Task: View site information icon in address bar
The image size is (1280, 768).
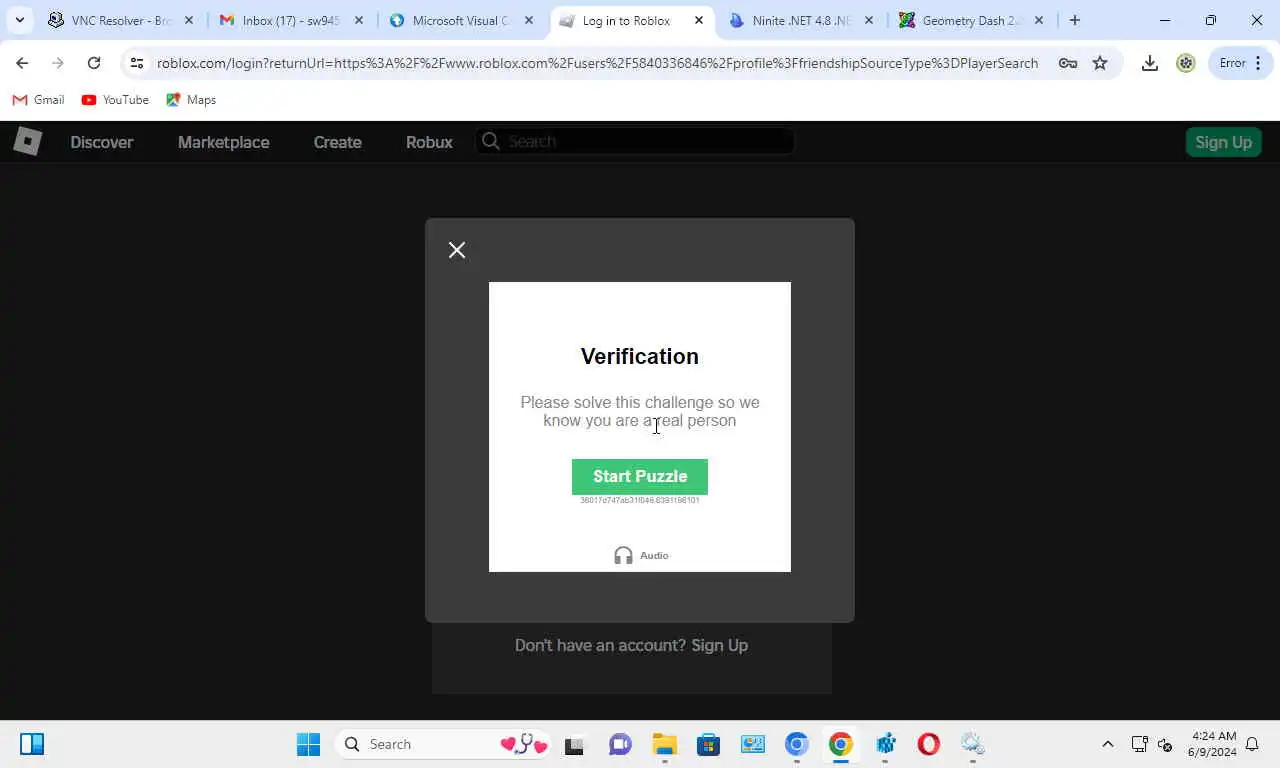Action: (x=137, y=63)
